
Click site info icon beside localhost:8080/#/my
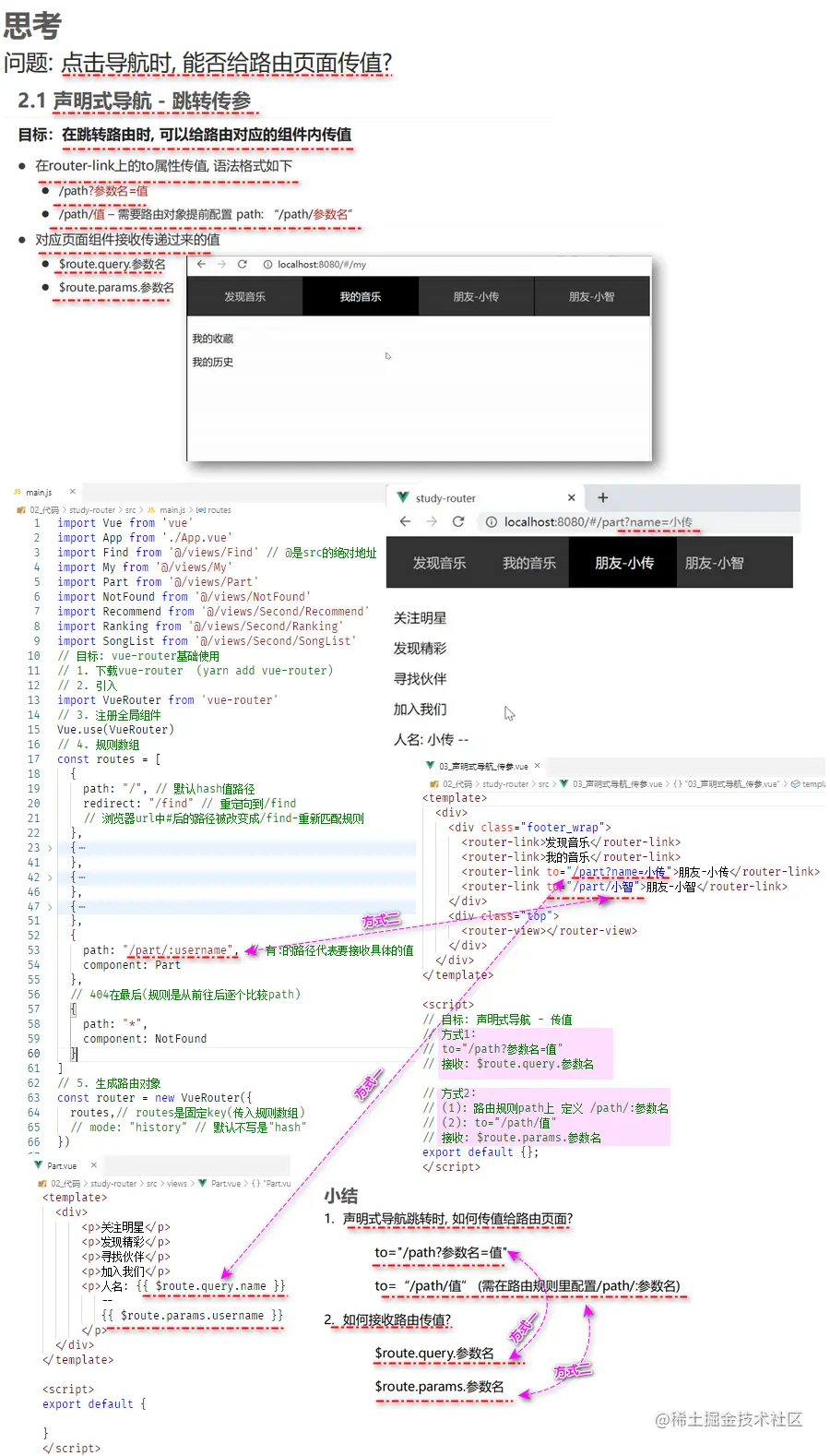point(267,265)
